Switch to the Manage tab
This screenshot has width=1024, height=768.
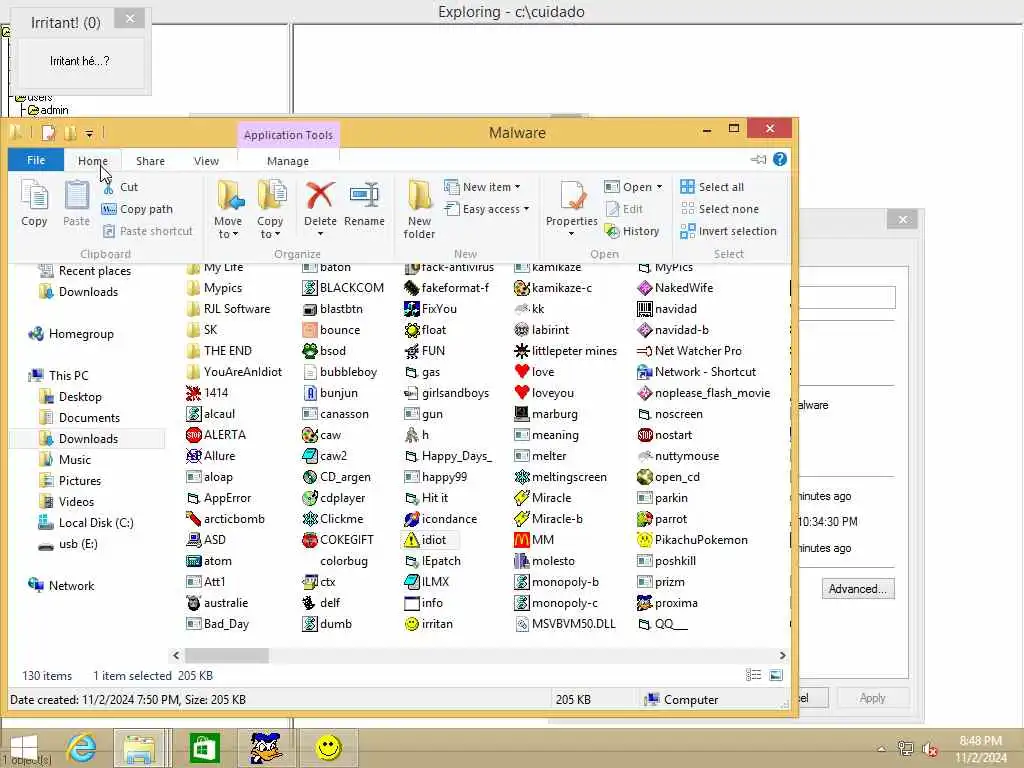coord(288,161)
